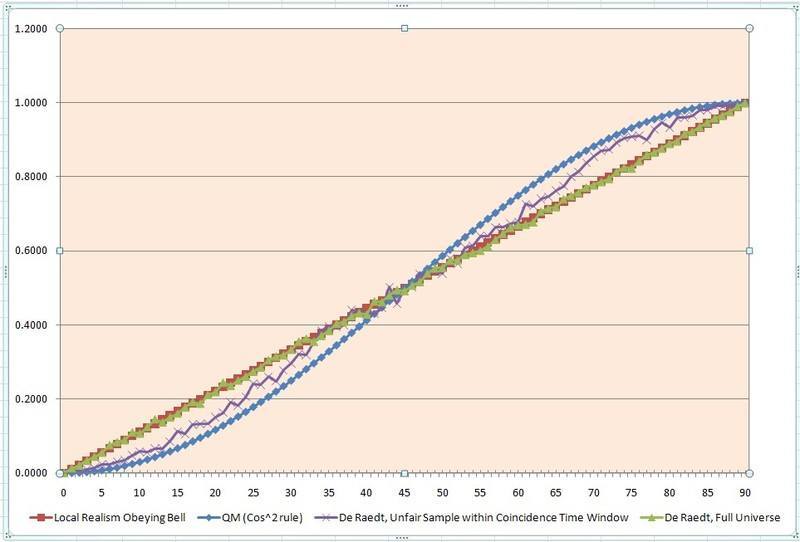Click the bottom-center square plot area handle
This screenshot has width=800, height=542.
click(x=405, y=473)
